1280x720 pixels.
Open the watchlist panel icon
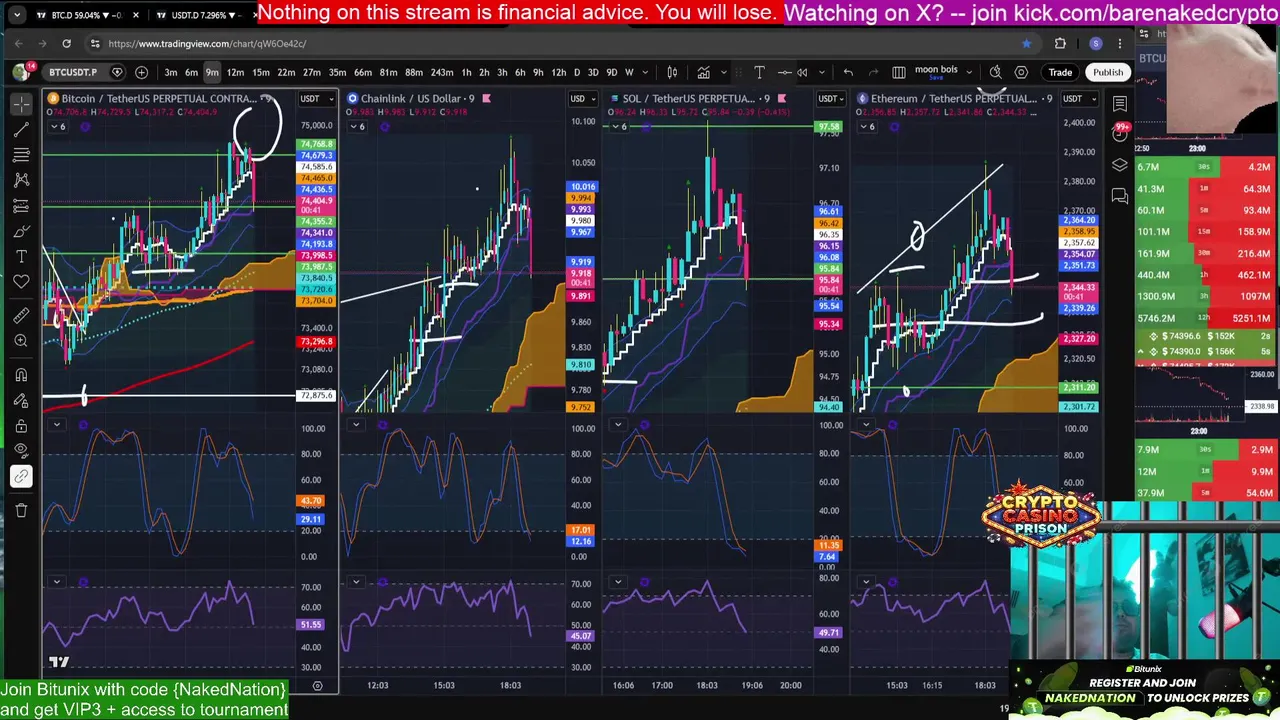click(1120, 104)
